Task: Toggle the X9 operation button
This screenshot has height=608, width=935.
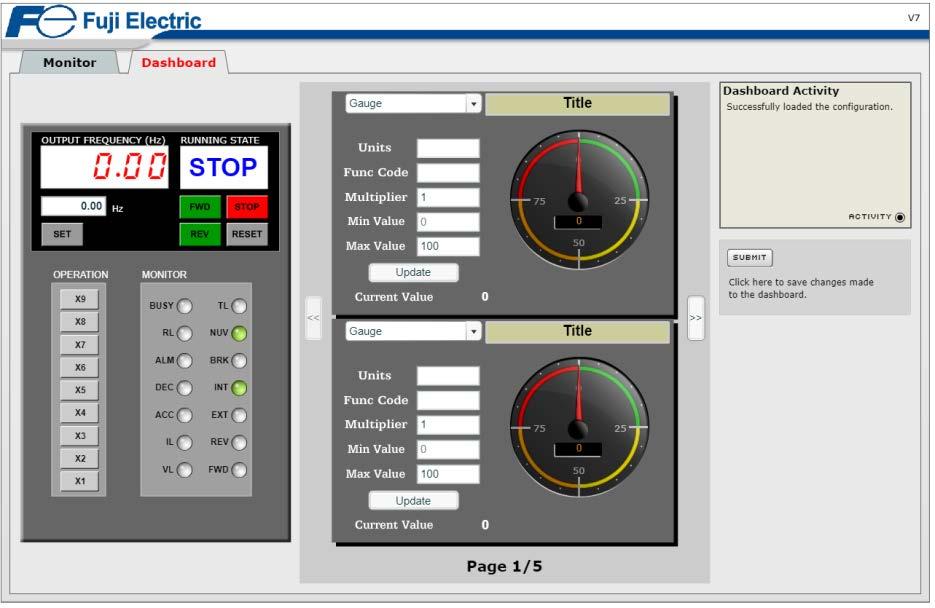Action: (80, 299)
